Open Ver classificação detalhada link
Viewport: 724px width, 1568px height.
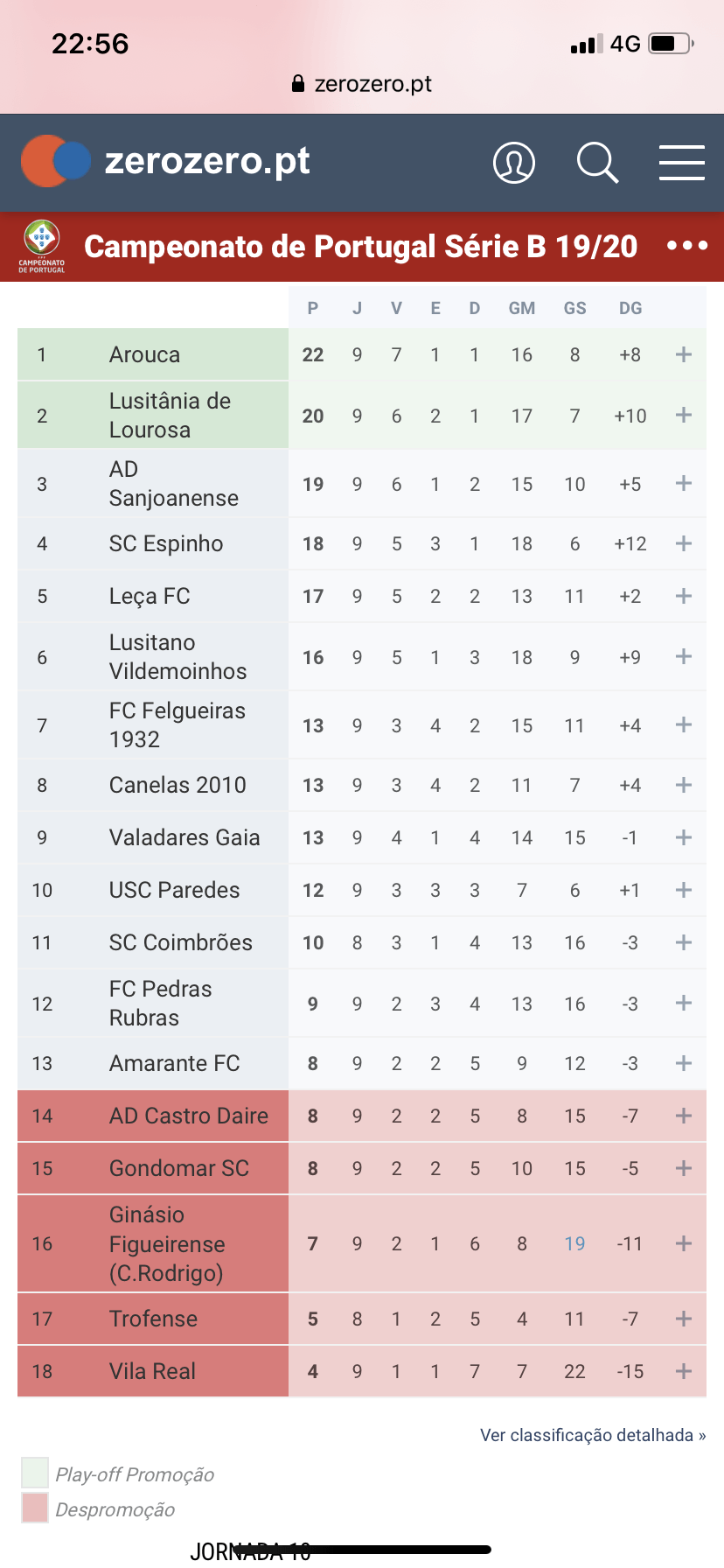593,1435
